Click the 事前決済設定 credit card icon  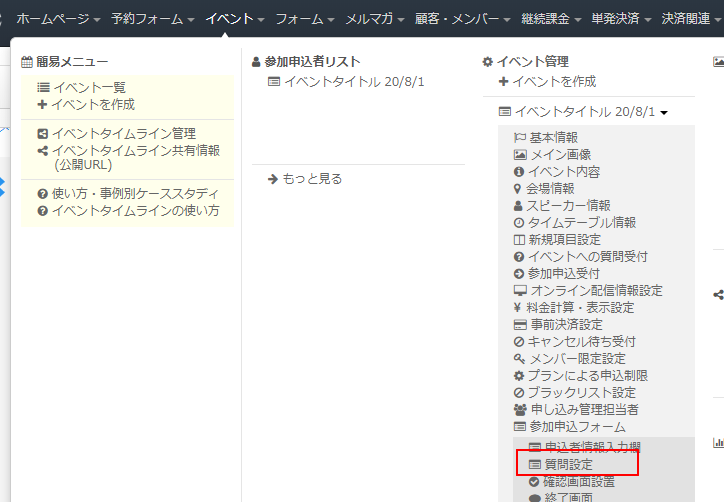tap(519, 325)
